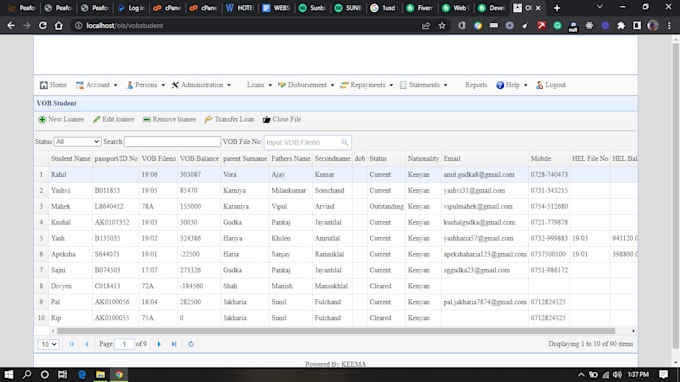The height and width of the screenshot is (382, 680).
Task: Click email vipulmahek@gmail.com cell
Action: coord(485,206)
